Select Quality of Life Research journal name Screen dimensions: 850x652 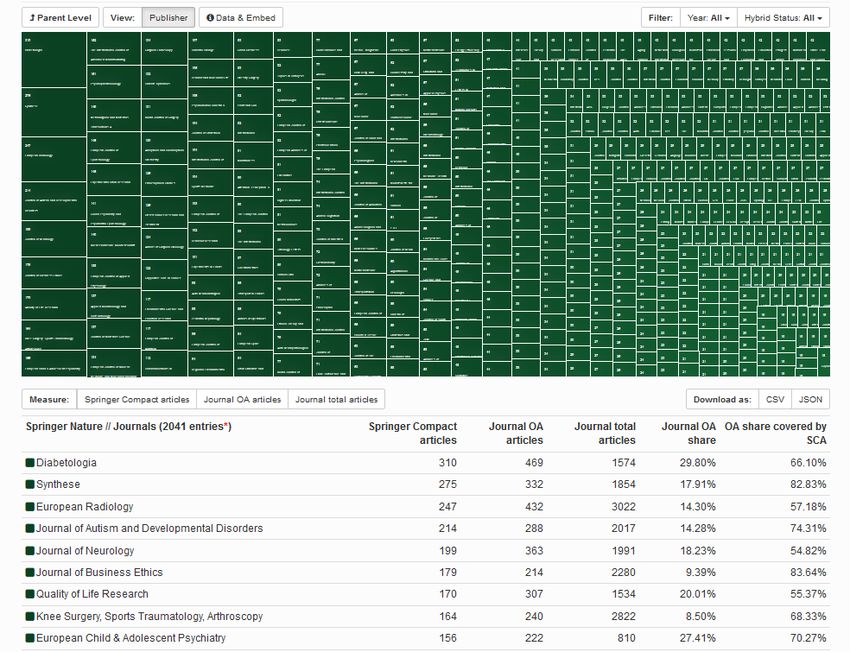[92, 594]
